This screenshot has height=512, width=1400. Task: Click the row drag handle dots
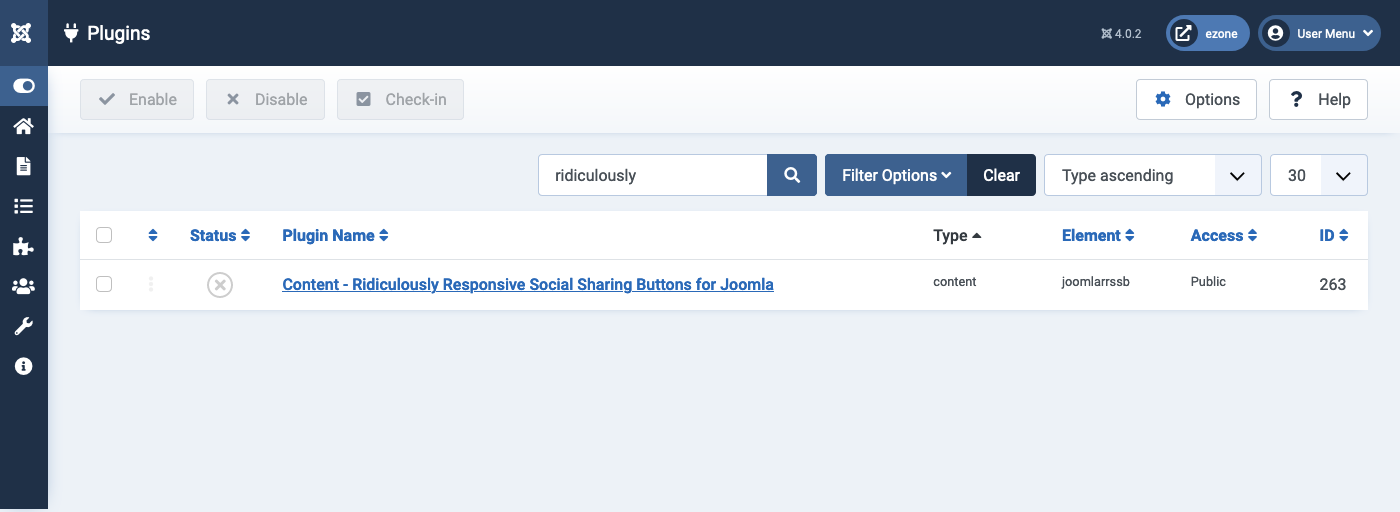(x=151, y=284)
